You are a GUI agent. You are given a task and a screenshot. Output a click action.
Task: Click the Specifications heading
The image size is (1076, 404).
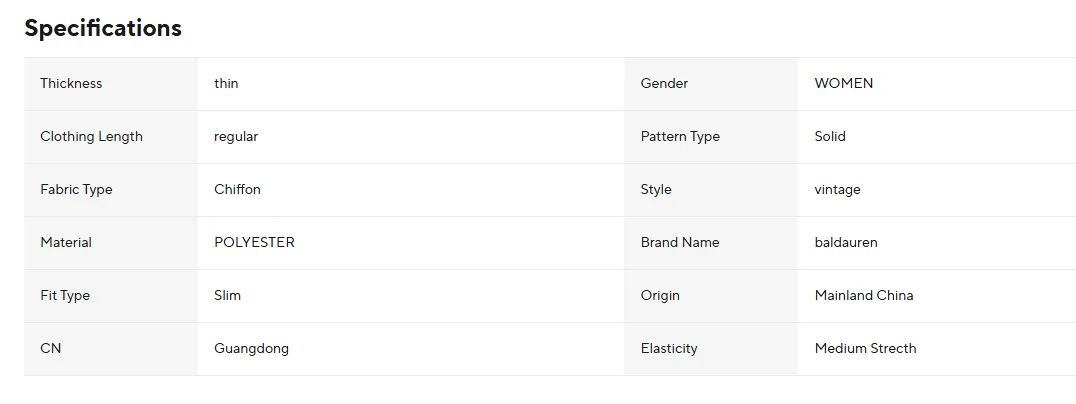[x=103, y=28]
